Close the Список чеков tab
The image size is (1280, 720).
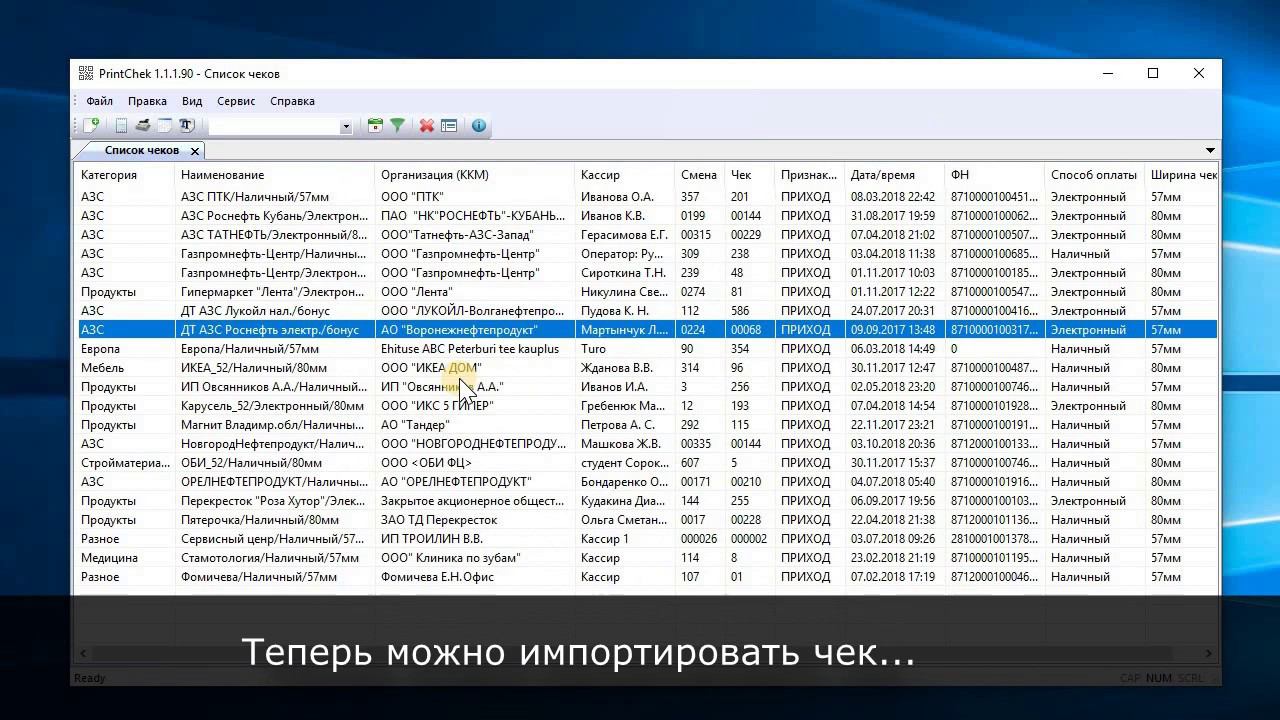pos(195,151)
